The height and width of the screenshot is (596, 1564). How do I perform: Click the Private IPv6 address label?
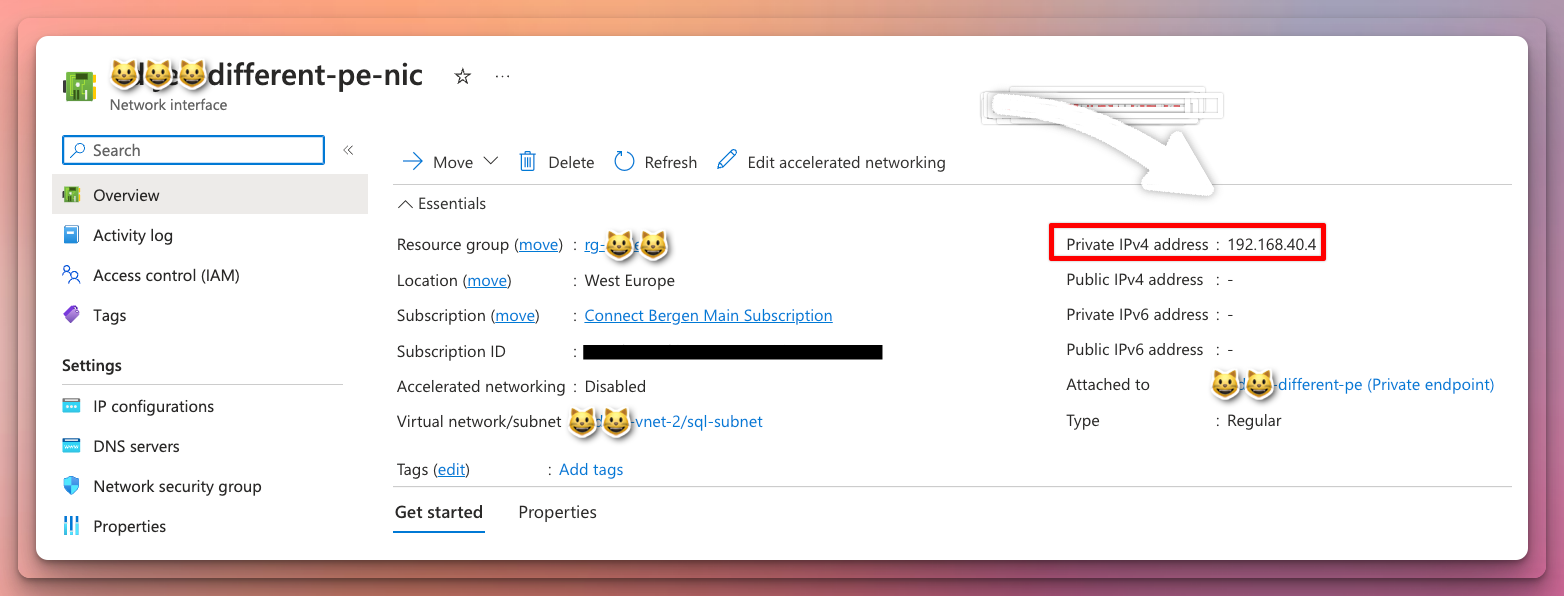(1137, 315)
